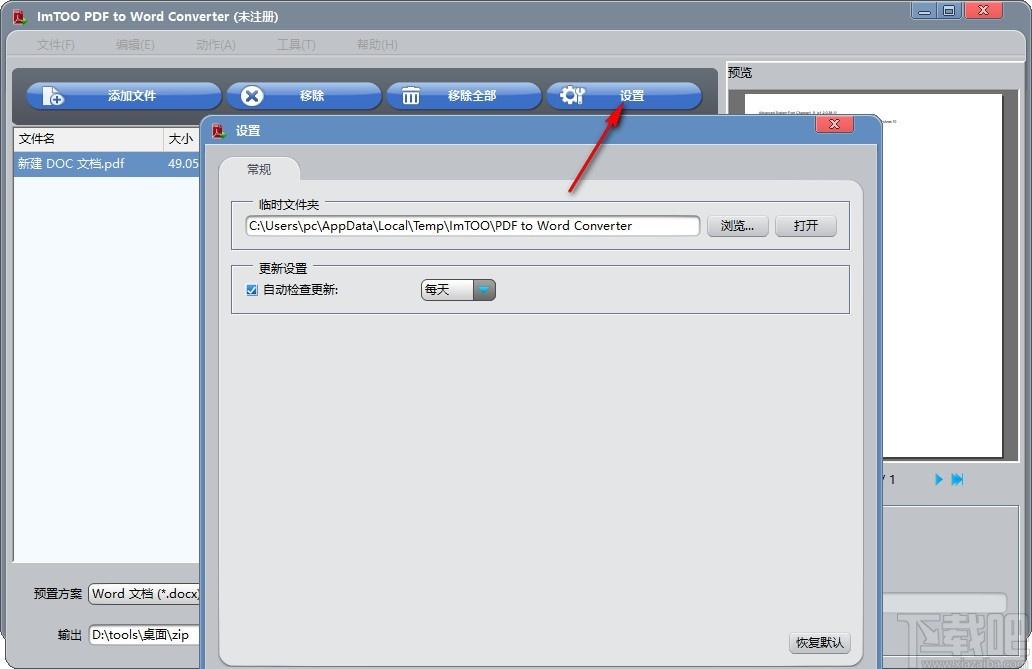Maximize the ImTOO main window
This screenshot has height=669, width=1032.
coord(949,11)
